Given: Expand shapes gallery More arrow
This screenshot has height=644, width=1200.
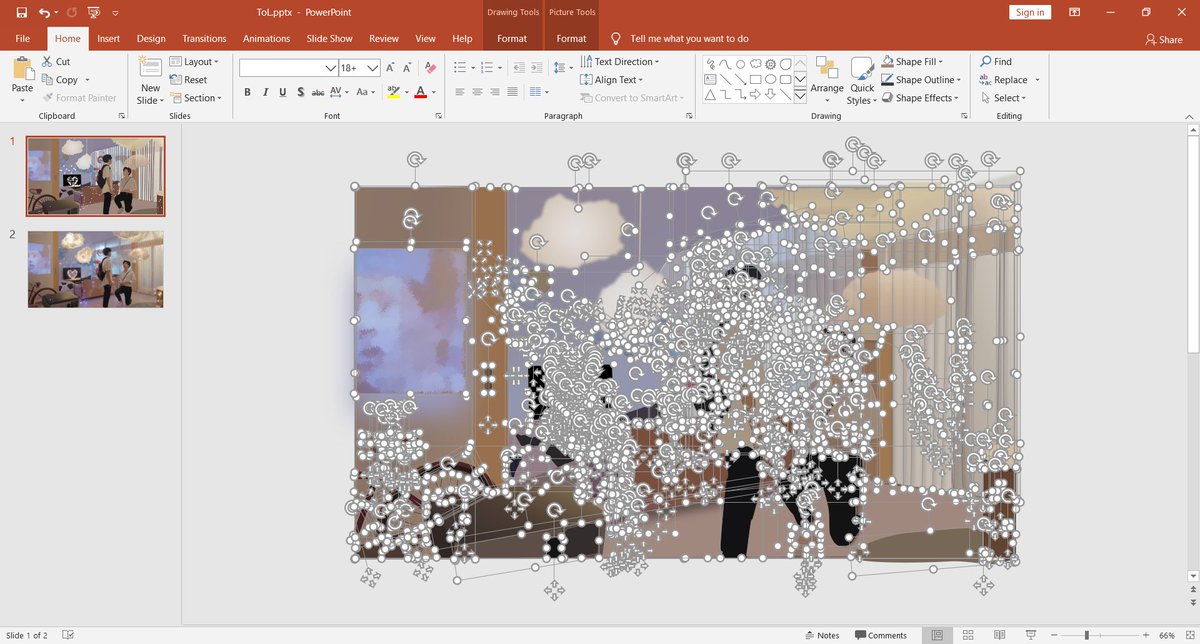Looking at the screenshot, I should tap(800, 96).
